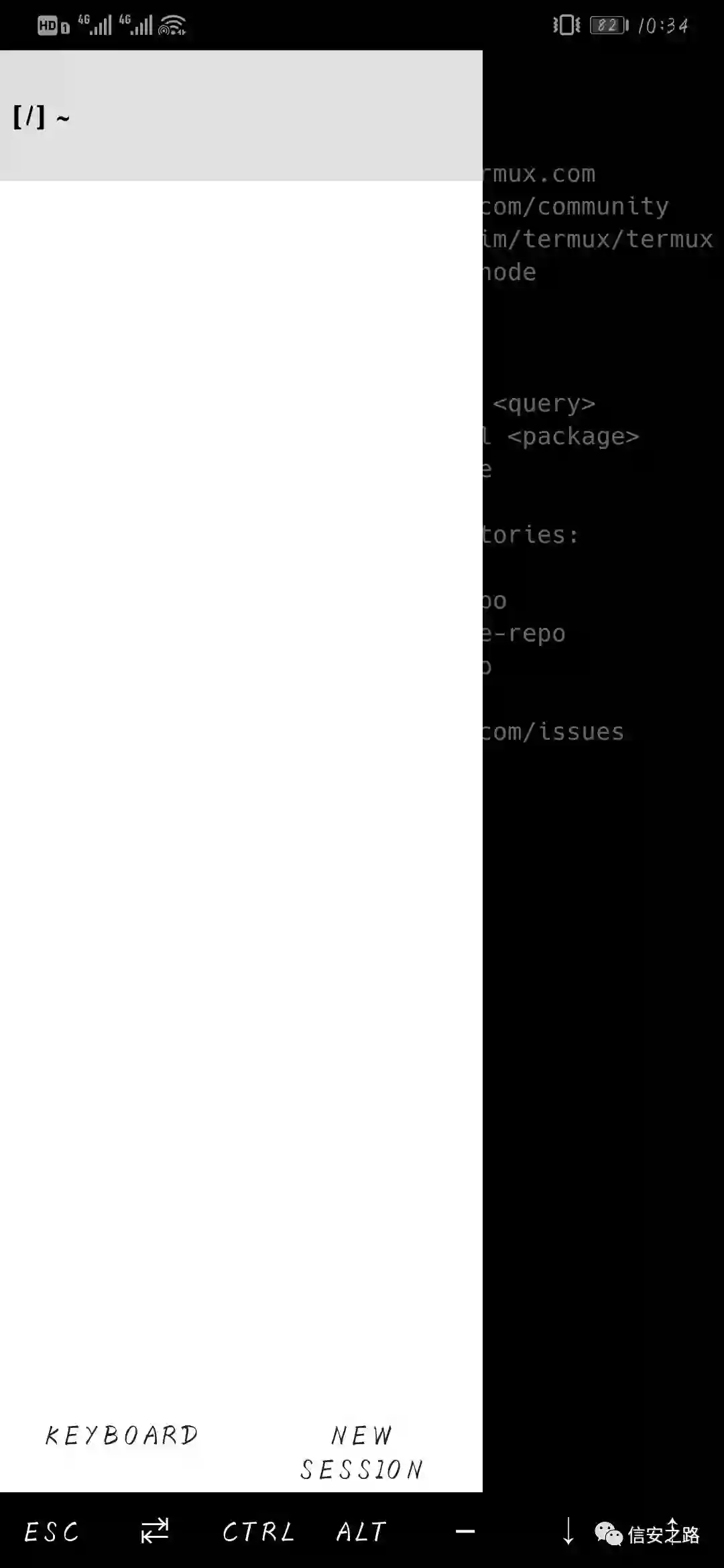Tap the dash extra key
The height and width of the screenshot is (1568, 724).
click(465, 1531)
